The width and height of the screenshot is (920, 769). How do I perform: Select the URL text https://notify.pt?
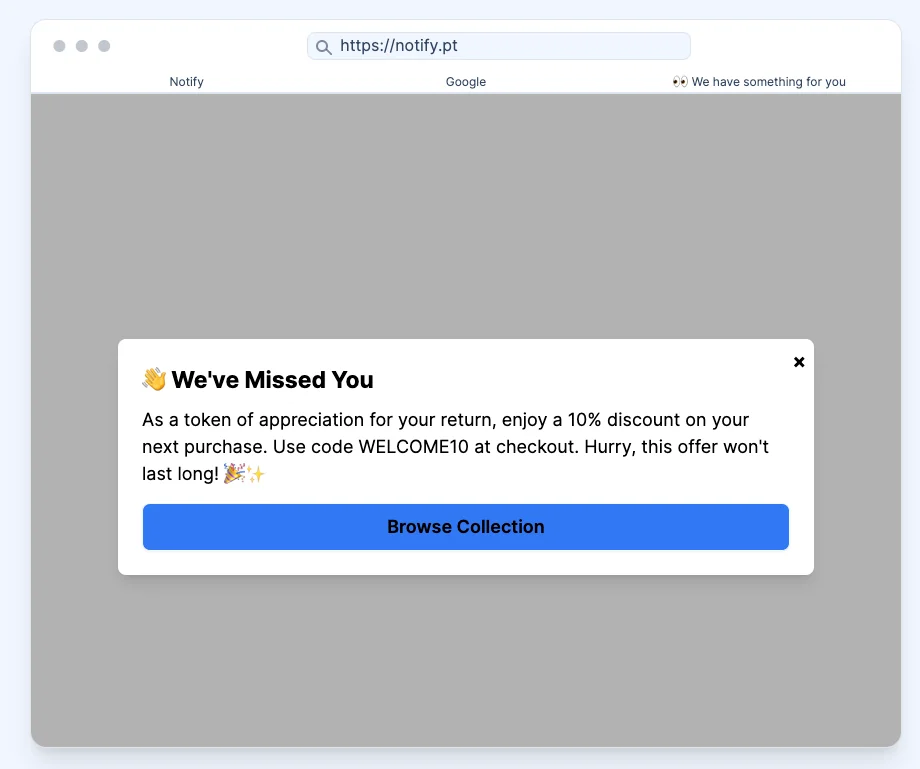[398, 46]
